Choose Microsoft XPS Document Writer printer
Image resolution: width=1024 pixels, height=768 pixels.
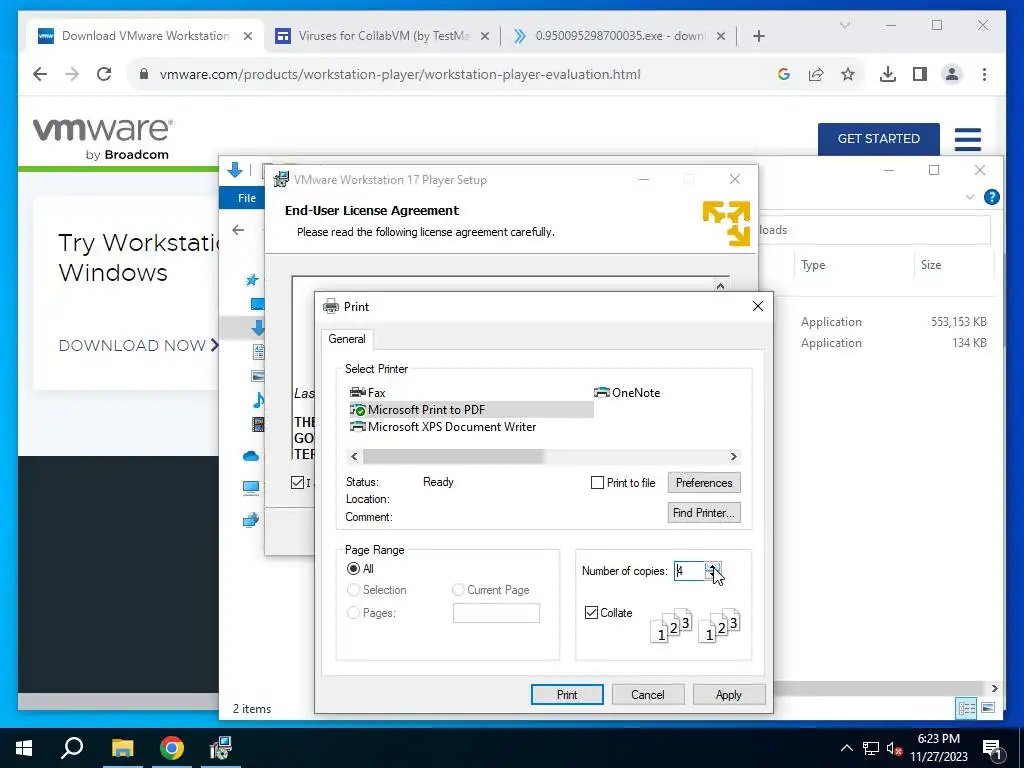coord(443,426)
